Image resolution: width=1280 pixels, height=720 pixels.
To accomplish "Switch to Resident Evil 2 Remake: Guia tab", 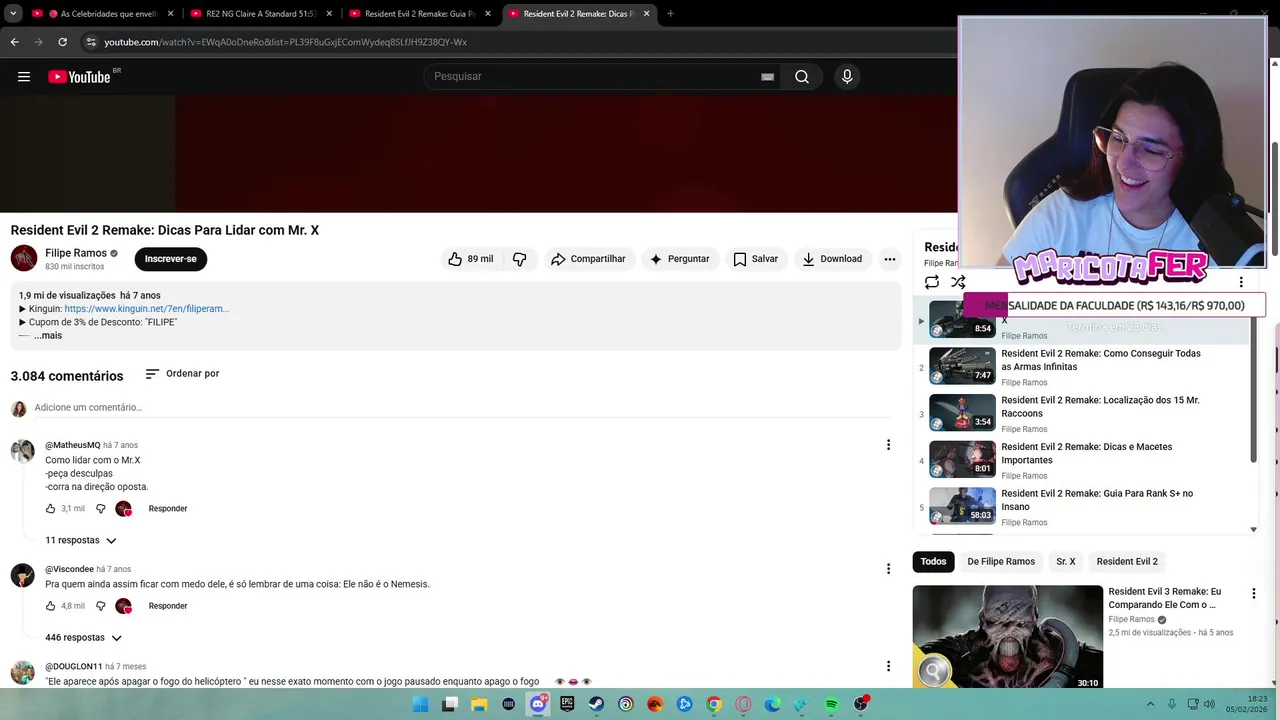I will click(x=420, y=14).
